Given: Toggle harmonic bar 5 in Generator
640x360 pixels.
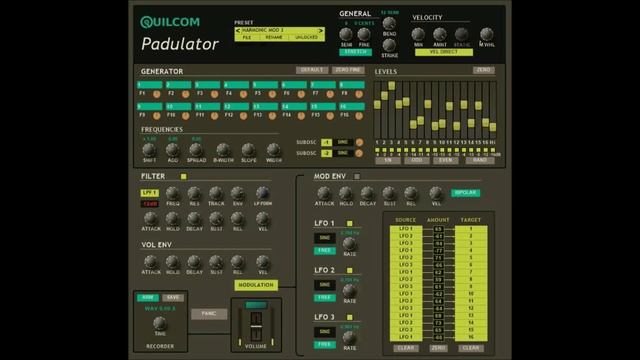Looking at the screenshot, I should click(265, 85).
